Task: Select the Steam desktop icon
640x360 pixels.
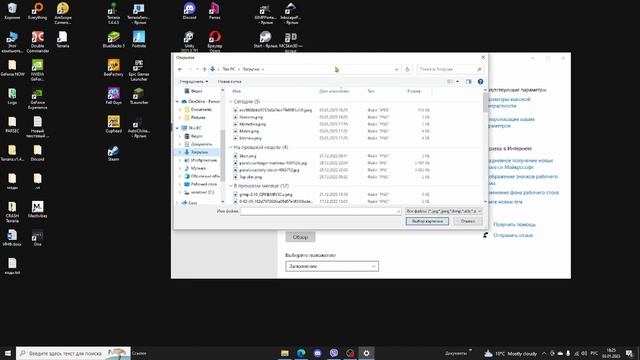Action: [113, 153]
